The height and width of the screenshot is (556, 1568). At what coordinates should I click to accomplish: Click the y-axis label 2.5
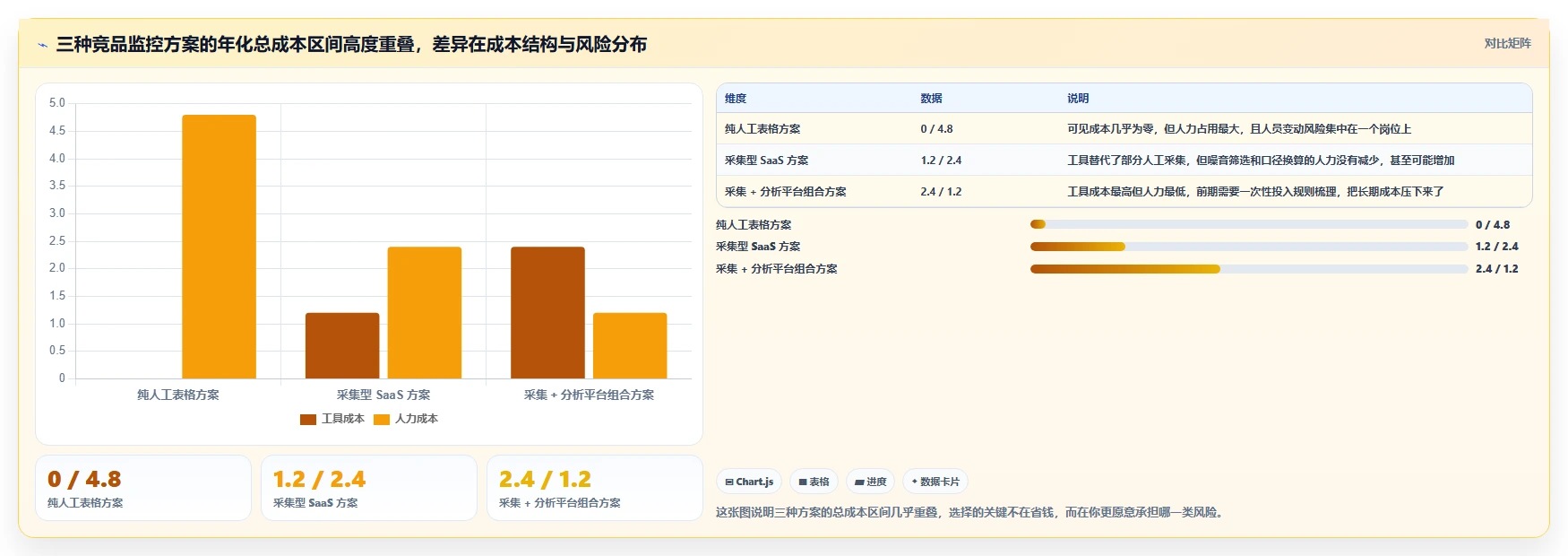[x=57, y=240]
